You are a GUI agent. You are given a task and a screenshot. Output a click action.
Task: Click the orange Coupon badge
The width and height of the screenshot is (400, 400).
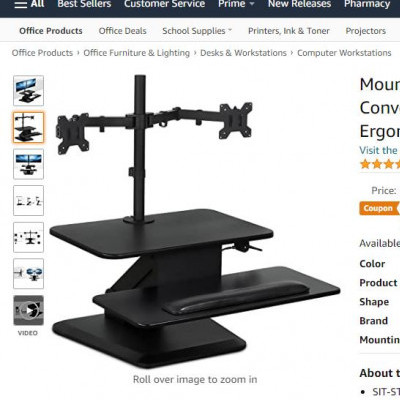click(379, 208)
